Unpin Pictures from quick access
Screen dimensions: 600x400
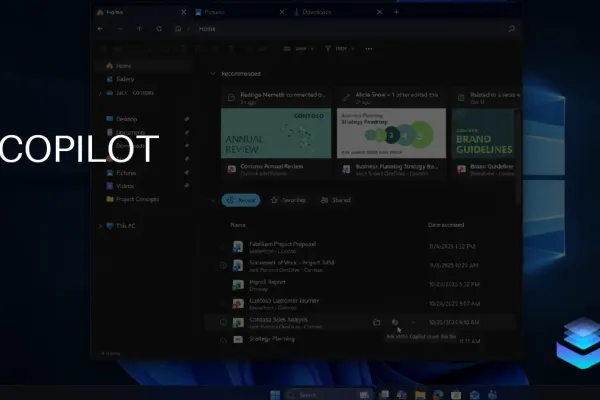[187, 173]
